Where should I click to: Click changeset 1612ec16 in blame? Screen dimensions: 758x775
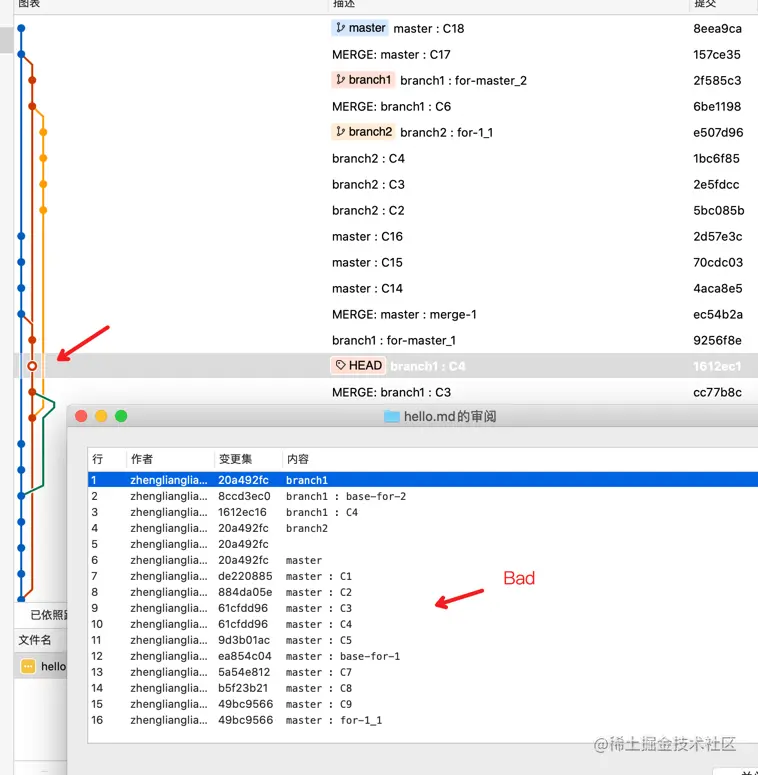click(x=243, y=512)
